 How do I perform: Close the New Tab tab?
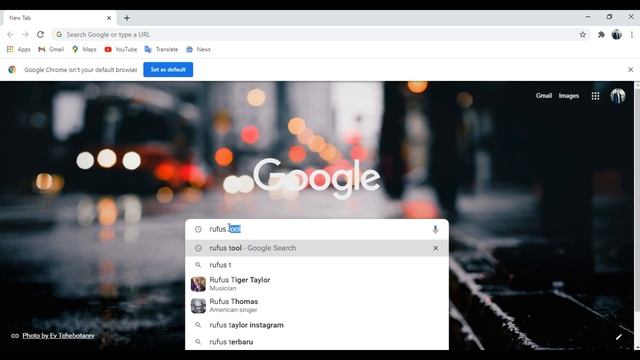click(x=109, y=18)
